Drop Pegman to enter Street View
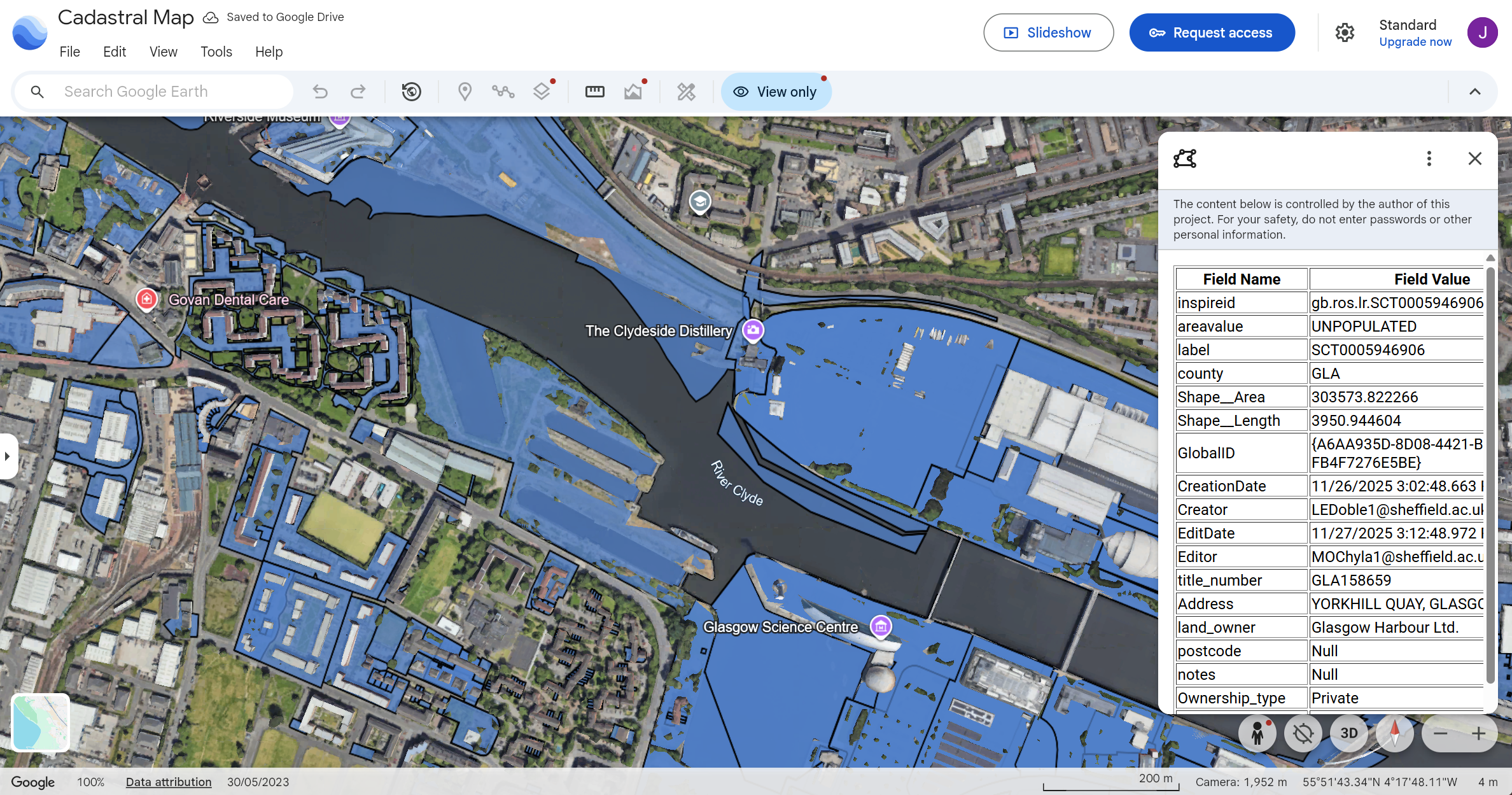Image resolution: width=1512 pixels, height=795 pixels. [1257, 733]
